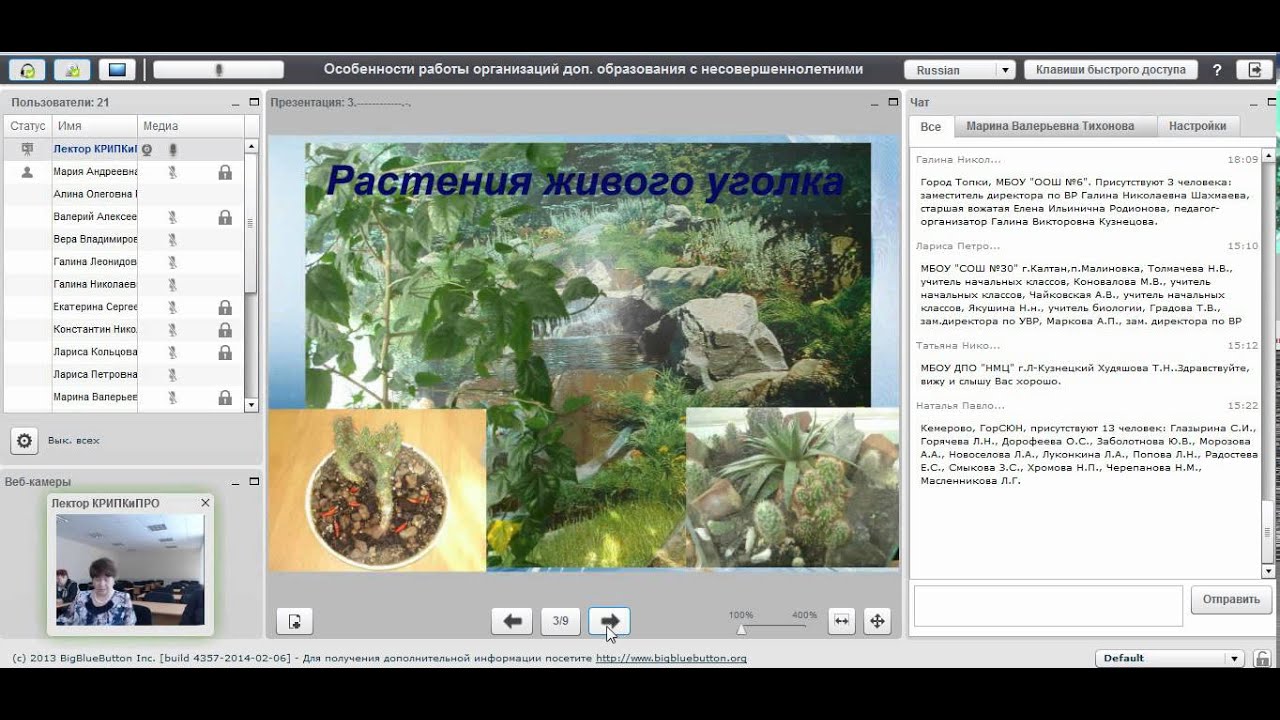1280x720 pixels.
Task: Click the presentation zoom slider
Action: (x=773, y=628)
